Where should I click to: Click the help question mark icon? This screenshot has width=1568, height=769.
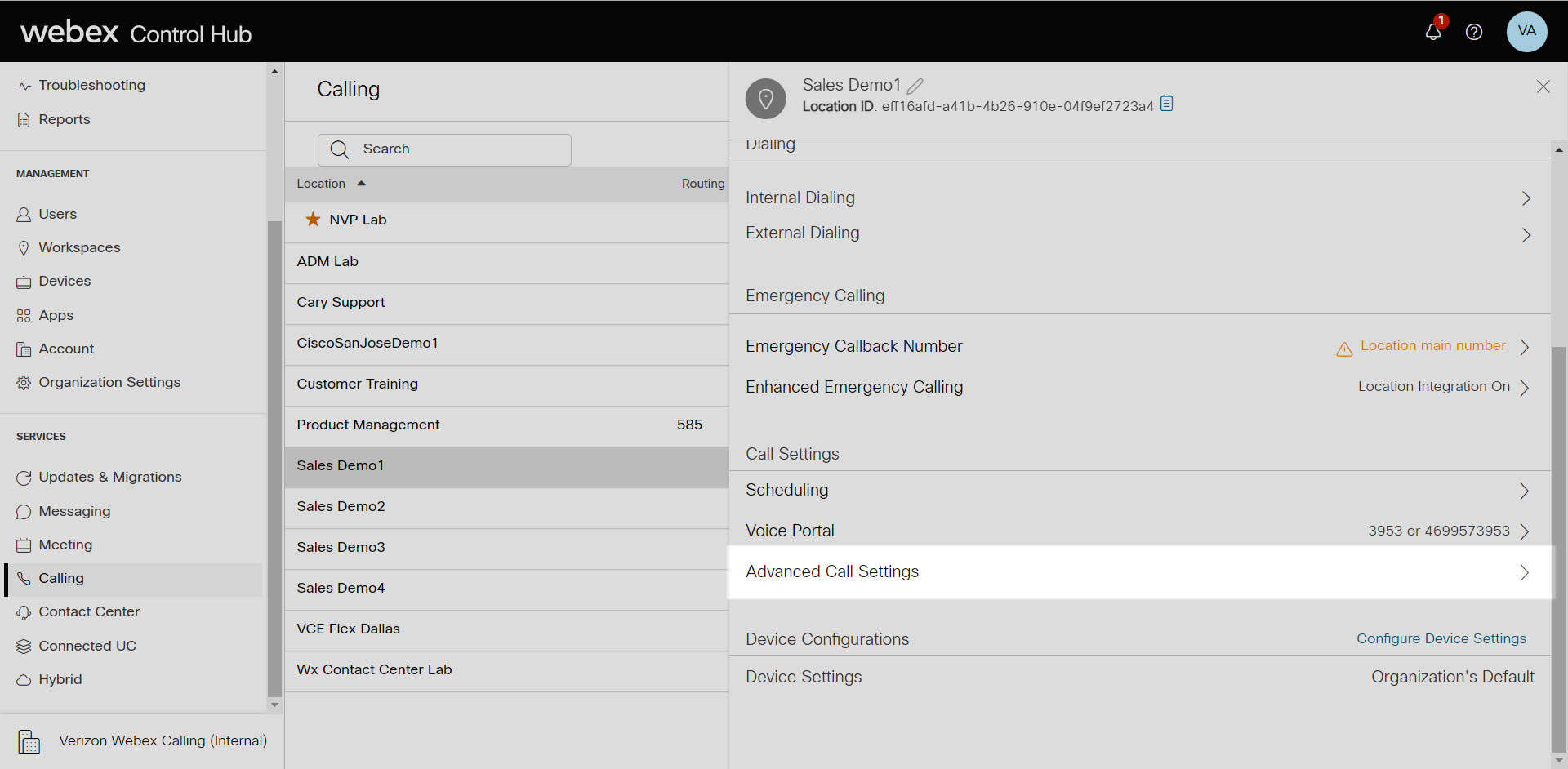(1474, 32)
